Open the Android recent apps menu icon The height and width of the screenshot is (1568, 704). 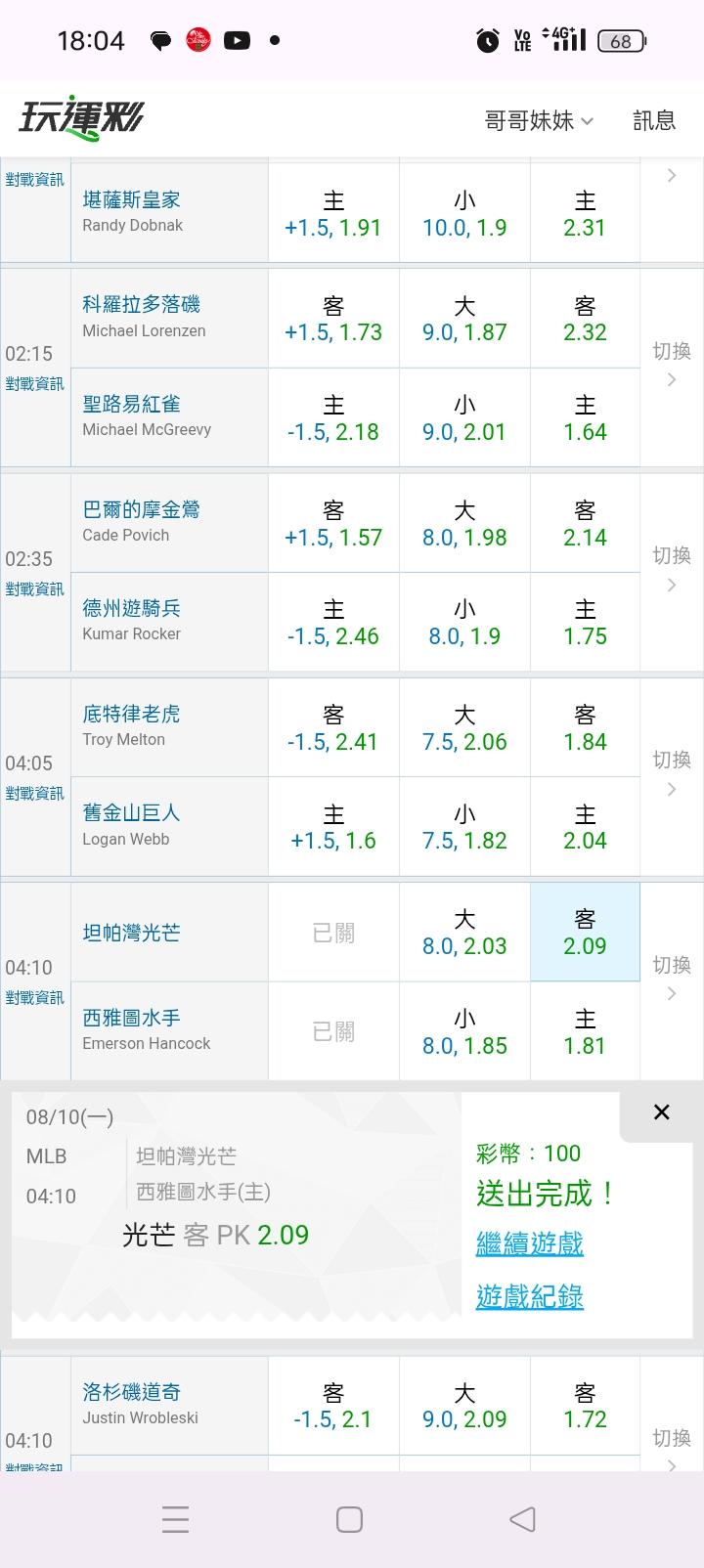point(175,1519)
